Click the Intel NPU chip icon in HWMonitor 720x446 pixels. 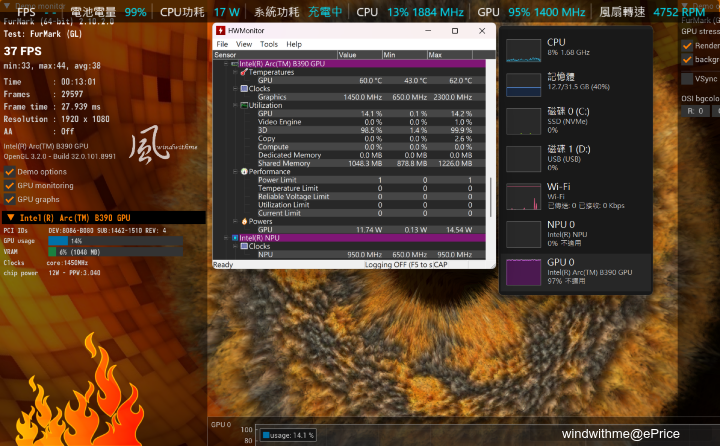(235, 238)
